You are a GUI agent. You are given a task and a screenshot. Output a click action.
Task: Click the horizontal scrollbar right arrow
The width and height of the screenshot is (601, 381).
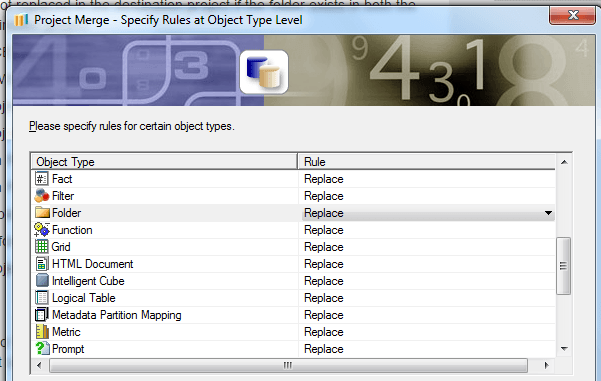coord(547,365)
